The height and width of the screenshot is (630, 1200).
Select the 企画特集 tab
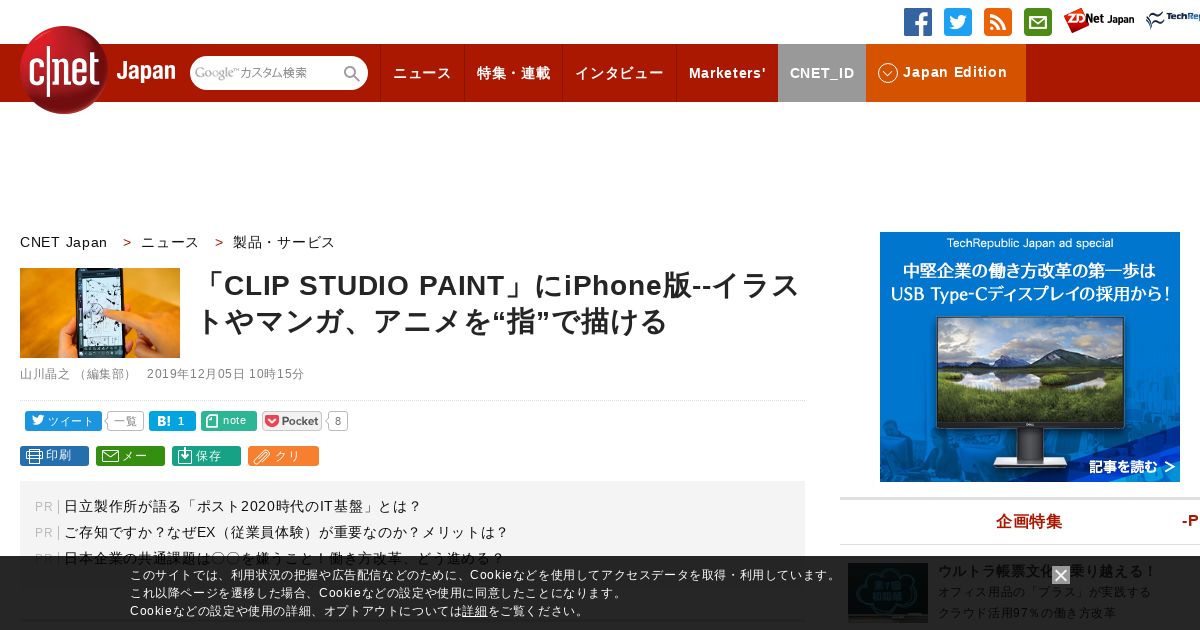(x=1029, y=521)
